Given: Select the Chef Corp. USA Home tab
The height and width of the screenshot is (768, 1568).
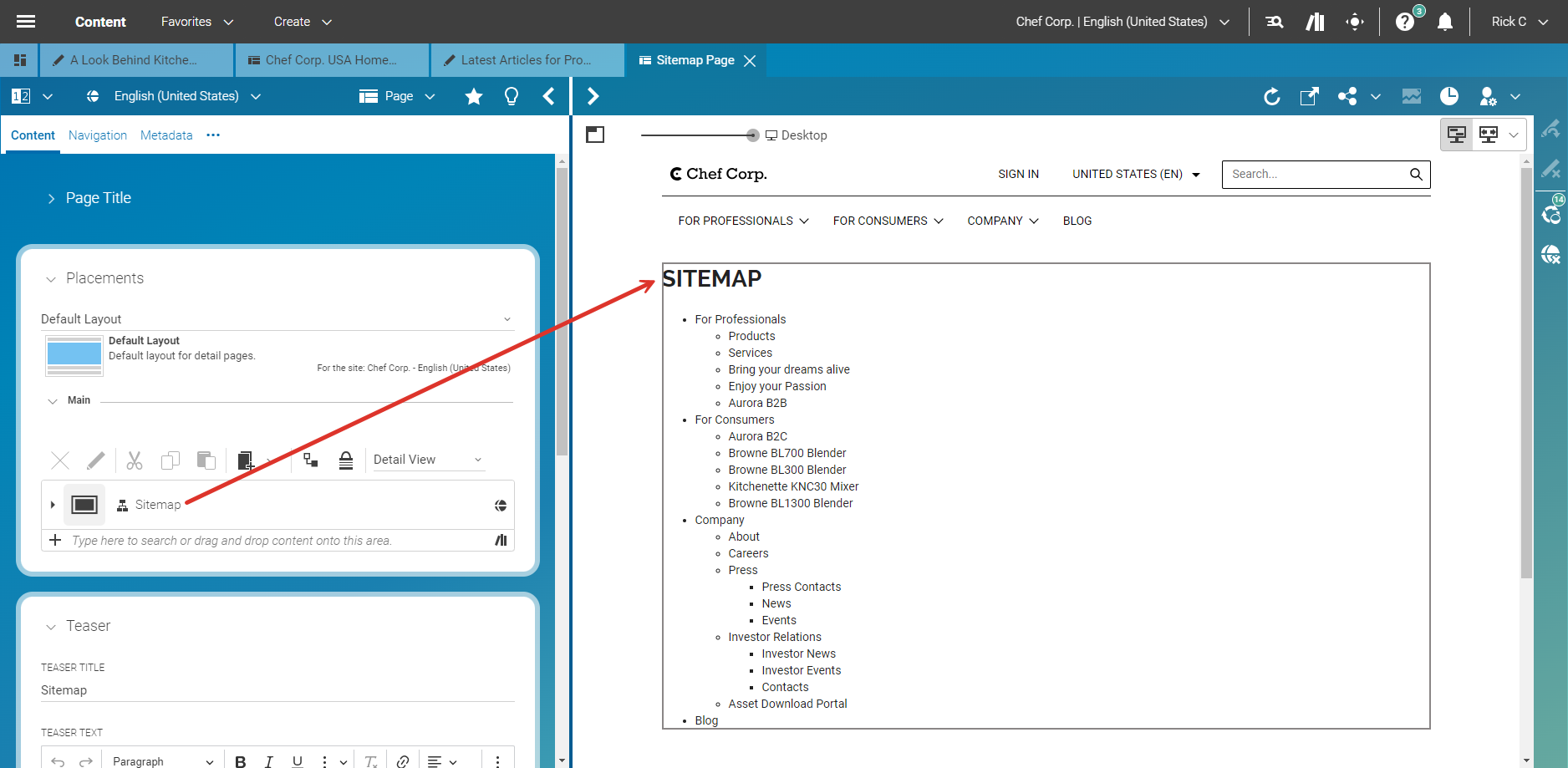Looking at the screenshot, I should click(331, 59).
